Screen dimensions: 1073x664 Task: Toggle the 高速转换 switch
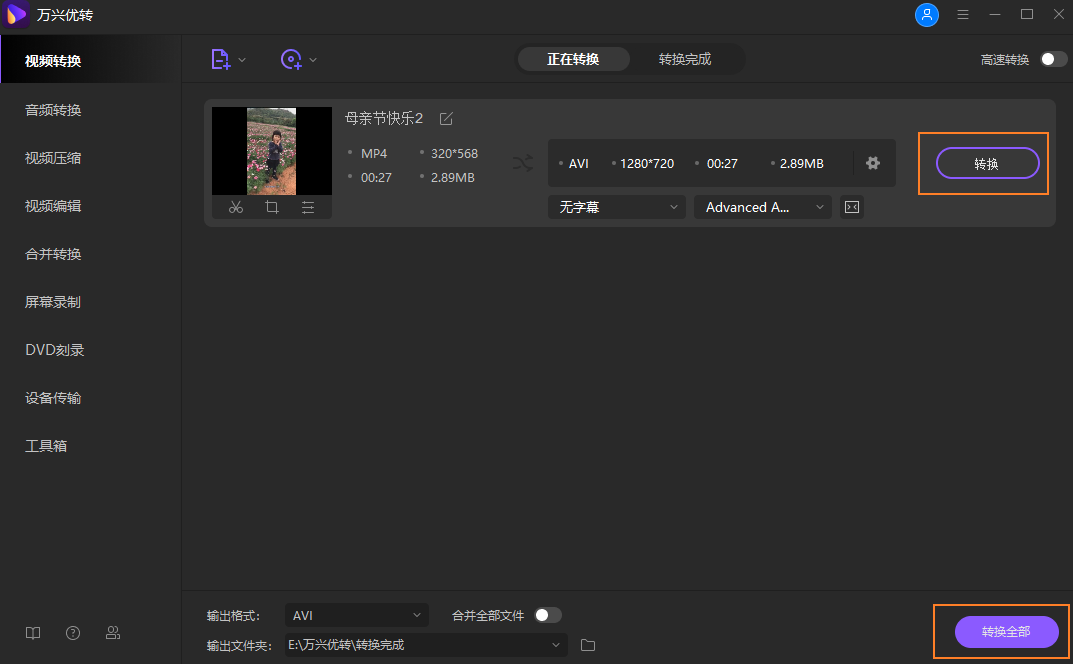pyautogui.click(x=1053, y=60)
